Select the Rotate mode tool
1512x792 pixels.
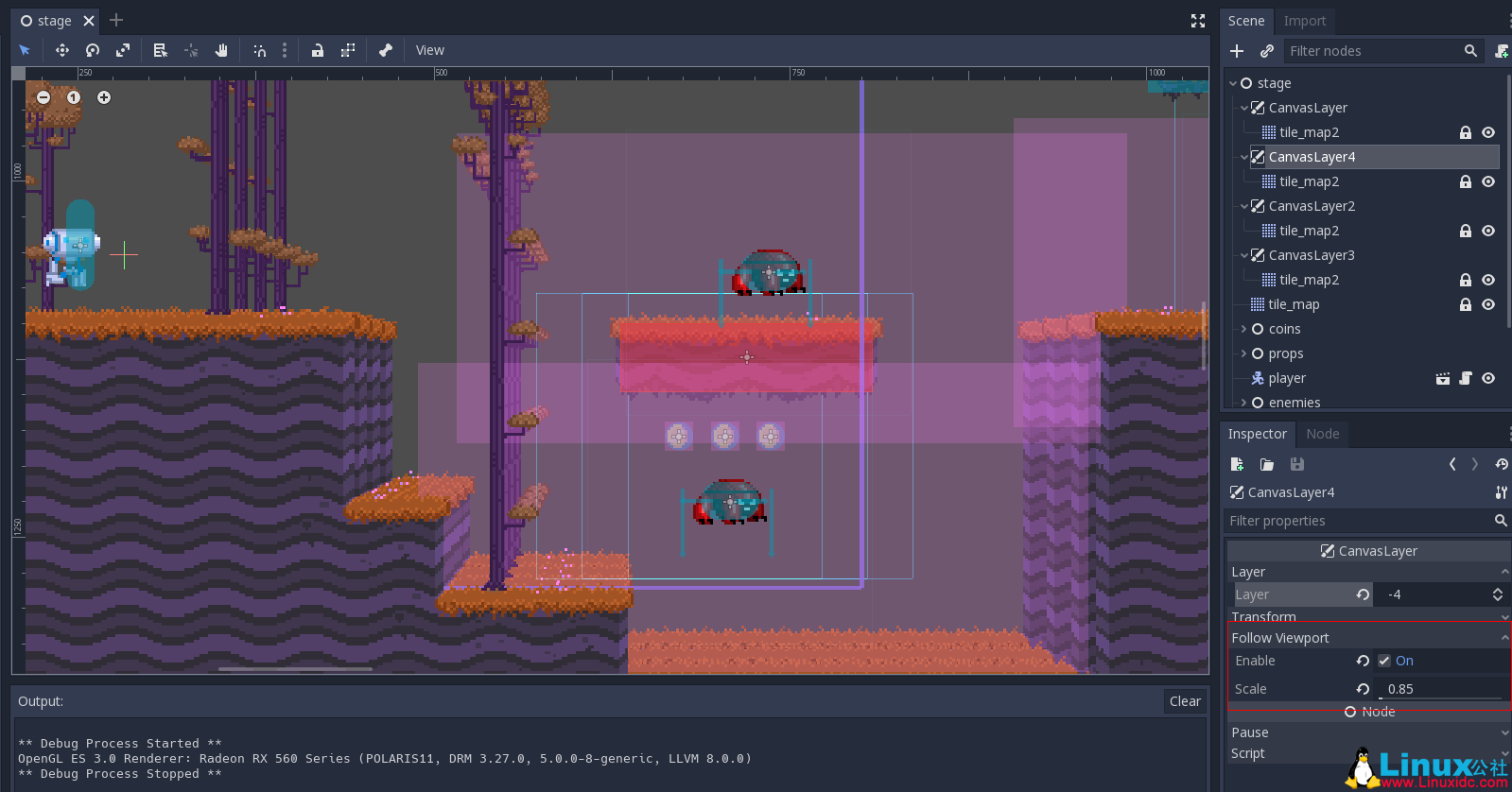click(x=93, y=50)
